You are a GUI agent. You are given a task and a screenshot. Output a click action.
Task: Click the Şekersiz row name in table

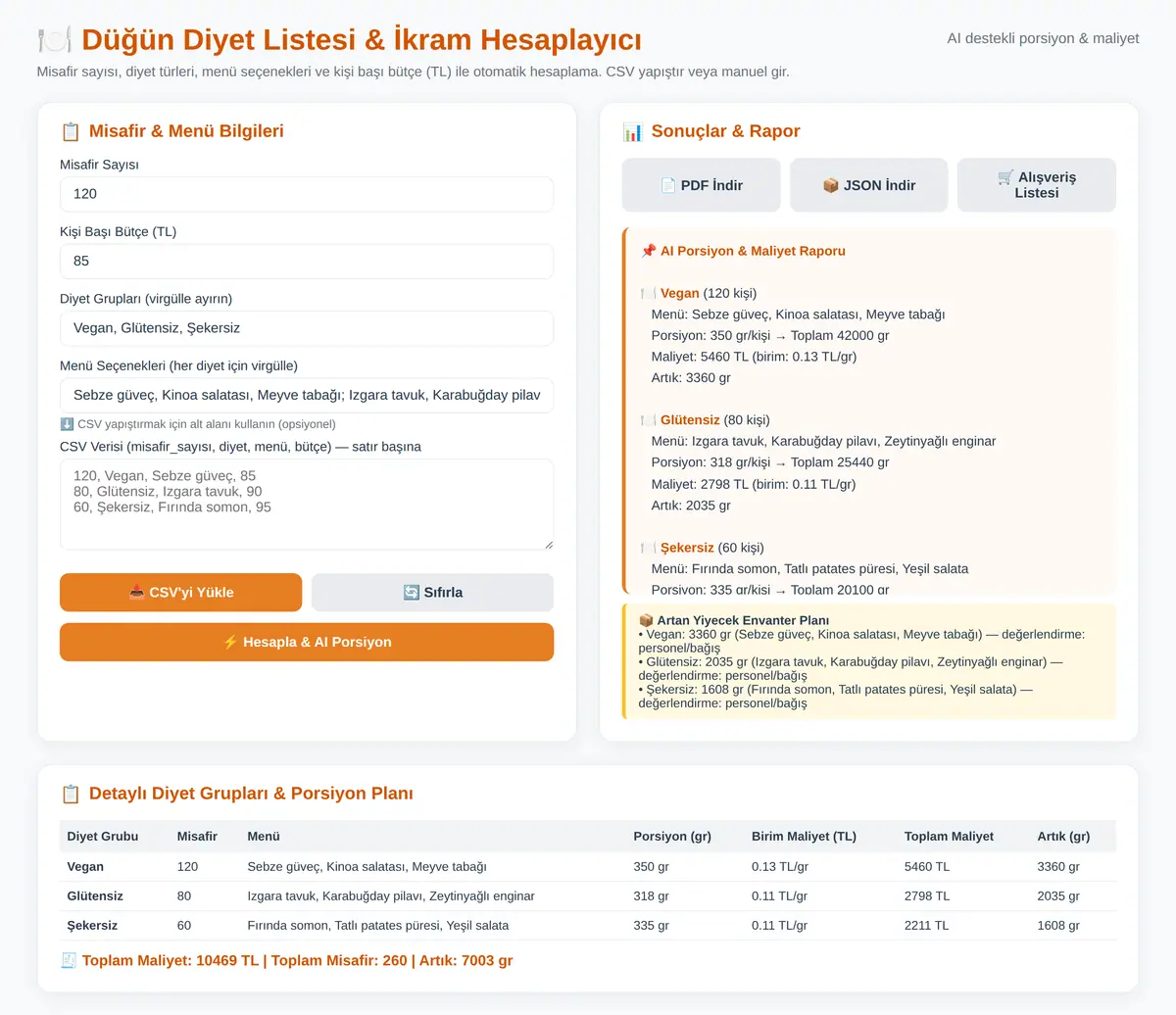(x=92, y=925)
